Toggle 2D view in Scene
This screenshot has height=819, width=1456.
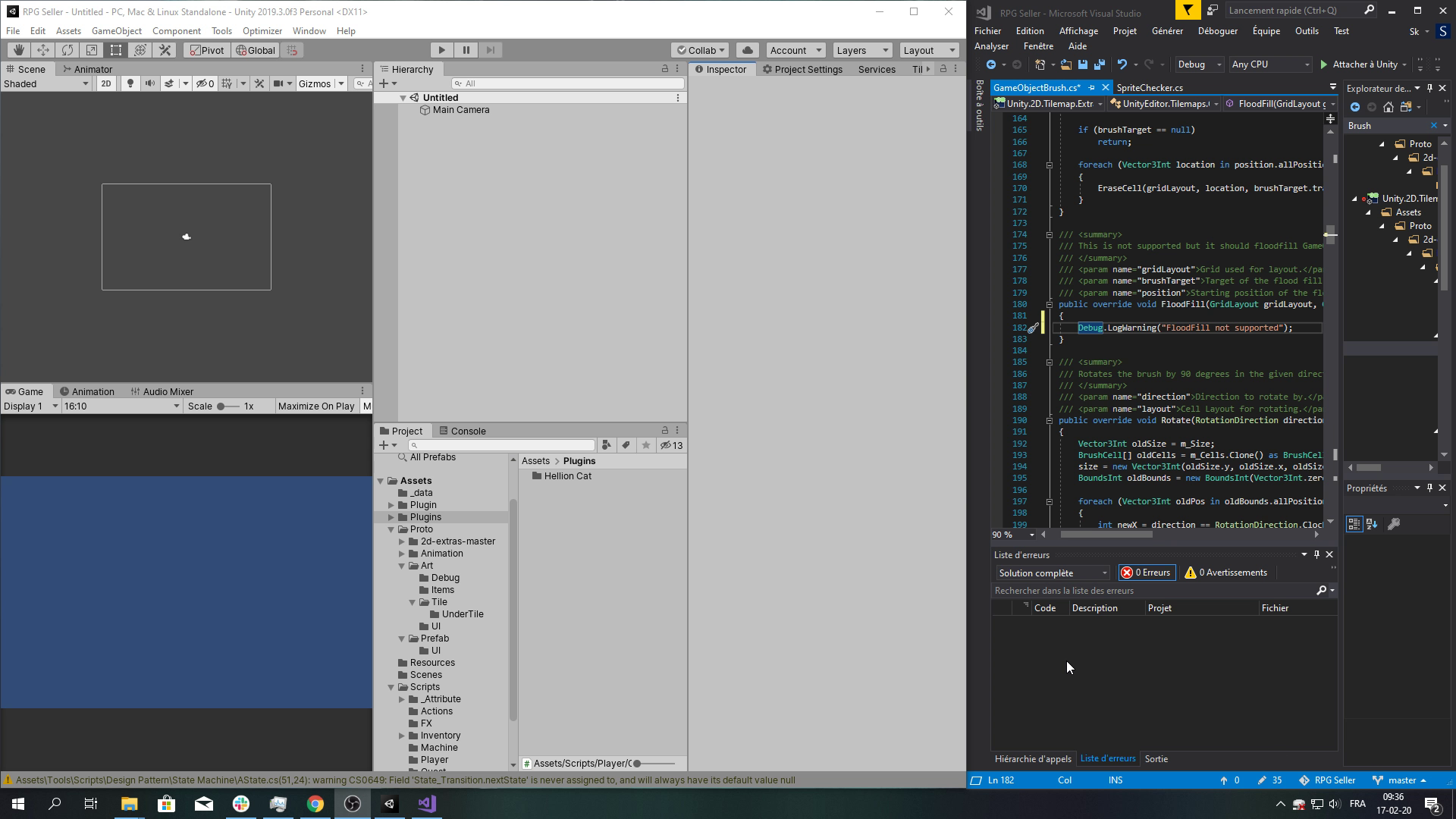[106, 83]
